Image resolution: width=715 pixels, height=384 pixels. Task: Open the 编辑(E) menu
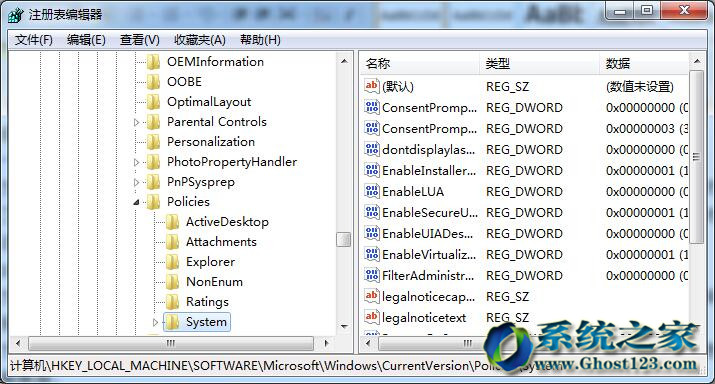86,40
